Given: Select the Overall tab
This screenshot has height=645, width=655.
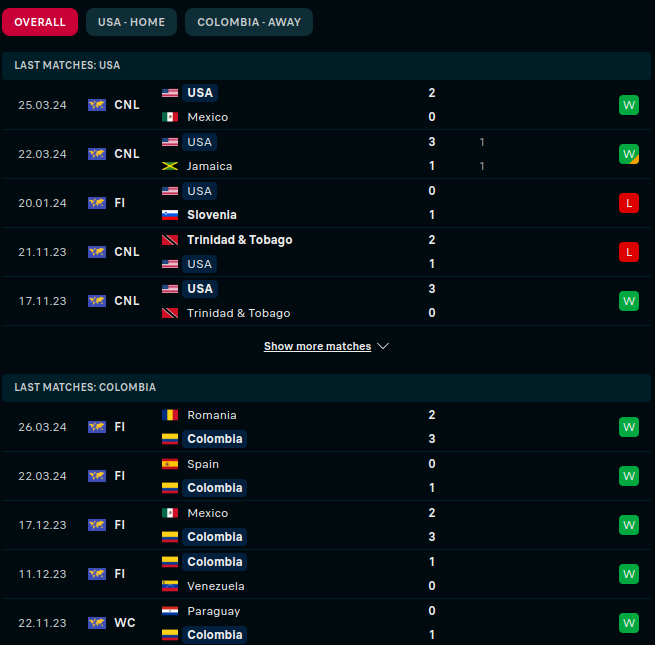Looking at the screenshot, I should point(40,22).
